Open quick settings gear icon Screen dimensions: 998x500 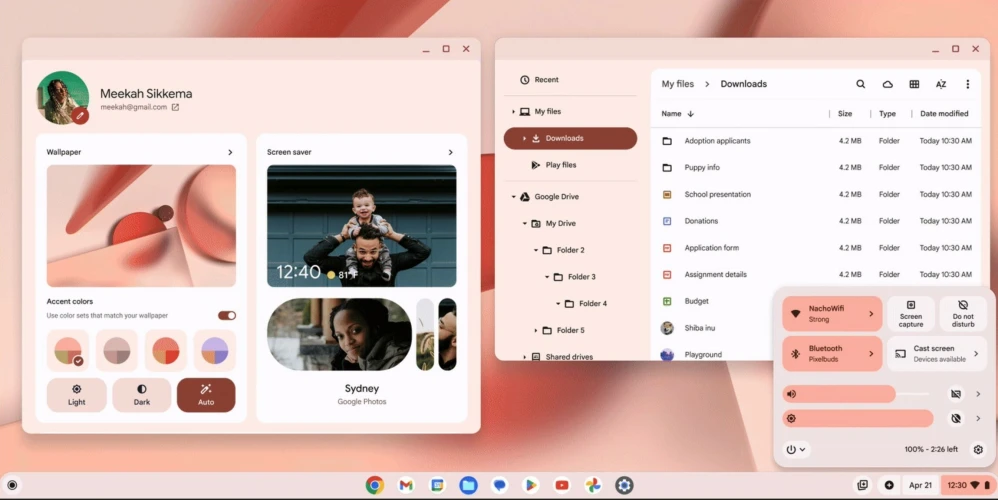click(x=978, y=450)
